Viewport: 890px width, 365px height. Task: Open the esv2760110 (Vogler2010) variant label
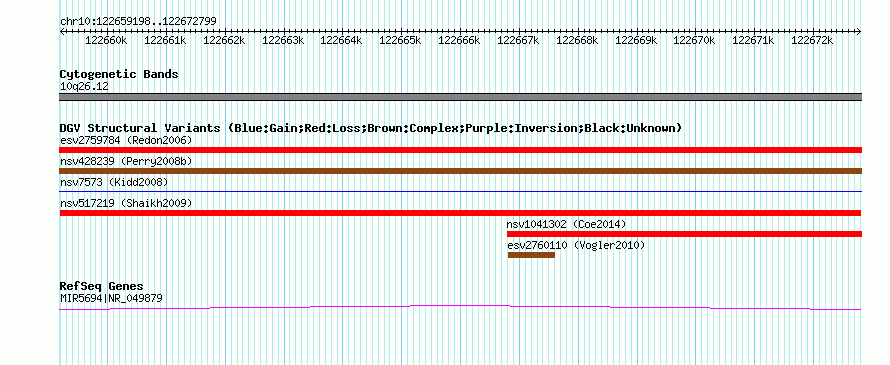[576, 245]
